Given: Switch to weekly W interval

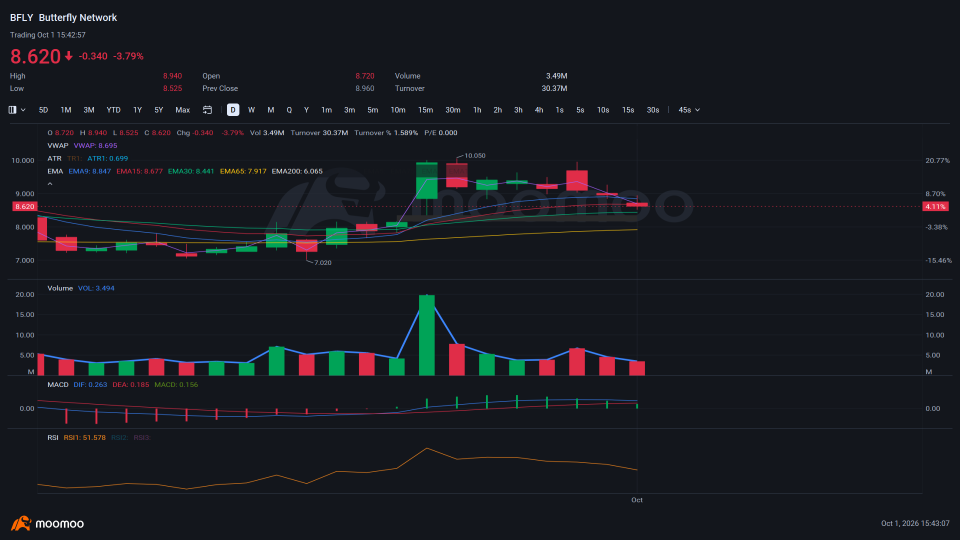Looking at the screenshot, I should (x=251, y=110).
